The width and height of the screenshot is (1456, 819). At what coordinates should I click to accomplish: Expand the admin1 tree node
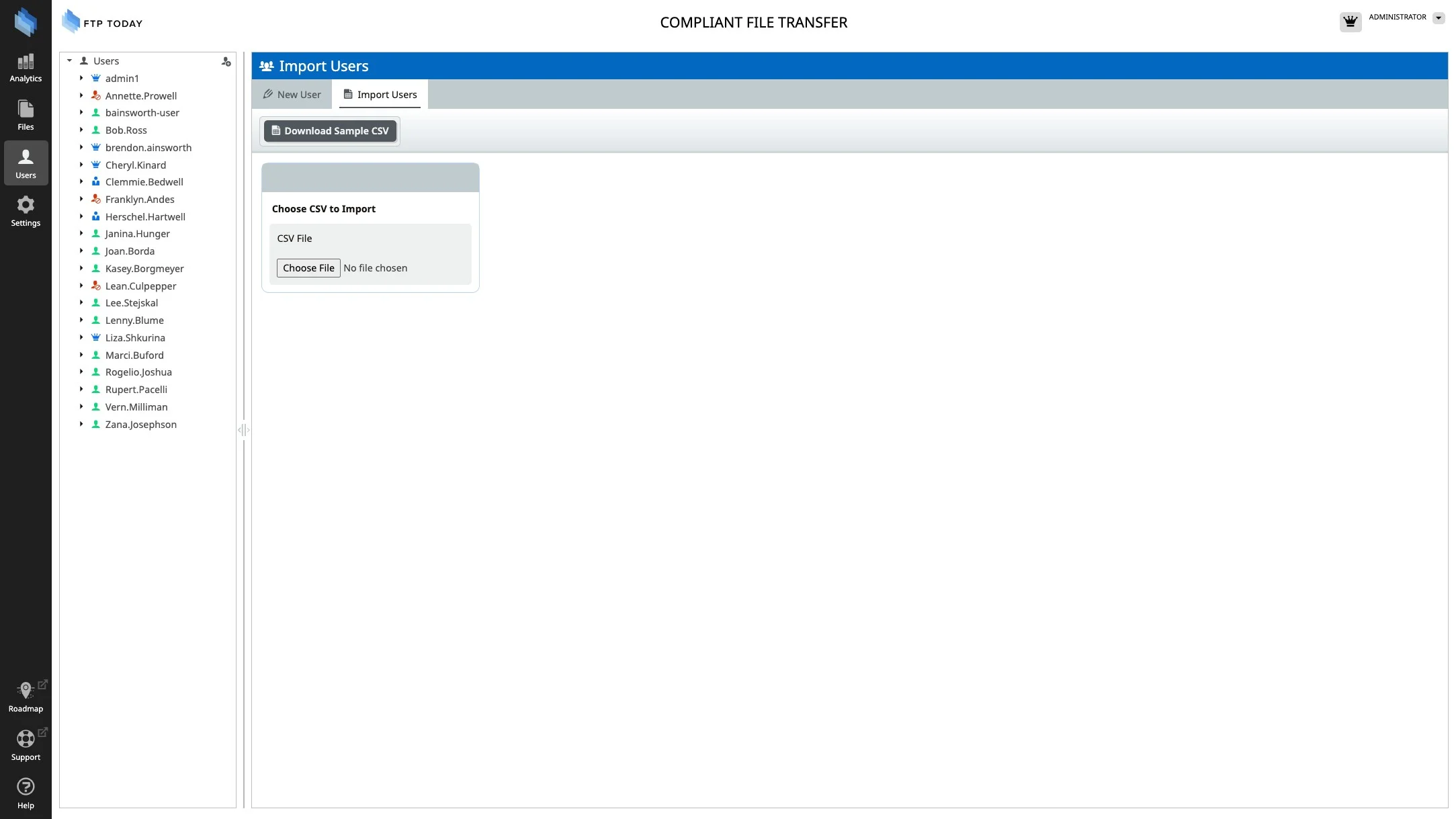[x=81, y=78]
